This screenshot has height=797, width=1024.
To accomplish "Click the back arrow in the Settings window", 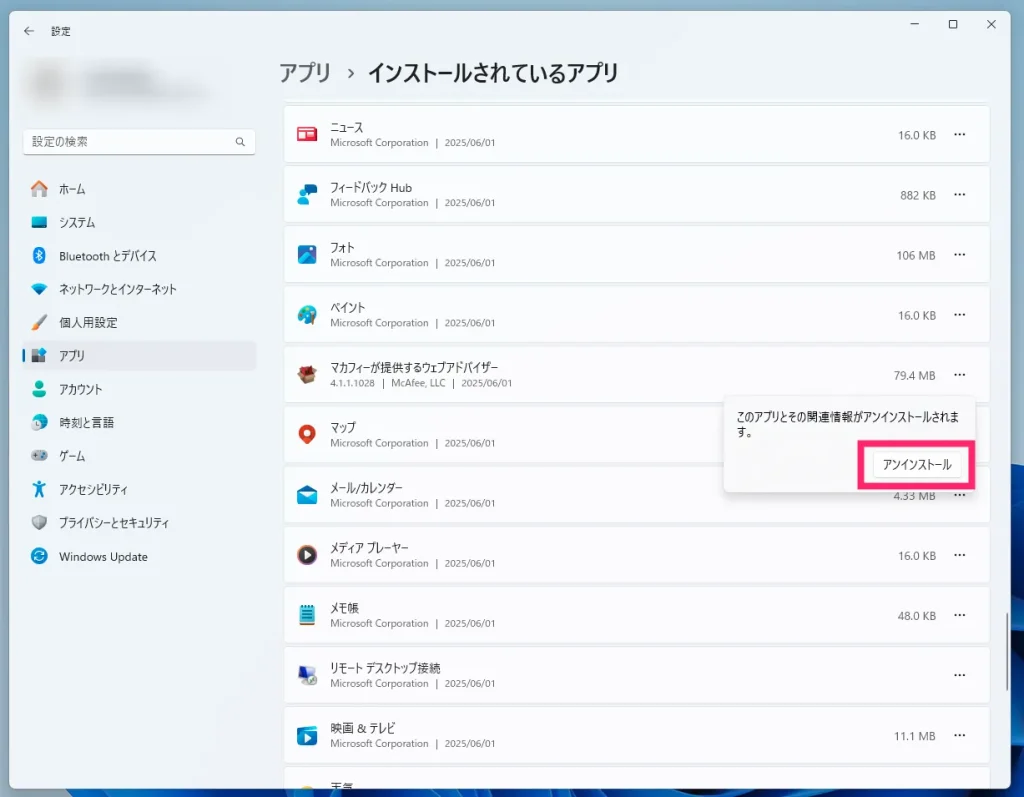I will pyautogui.click(x=29, y=31).
